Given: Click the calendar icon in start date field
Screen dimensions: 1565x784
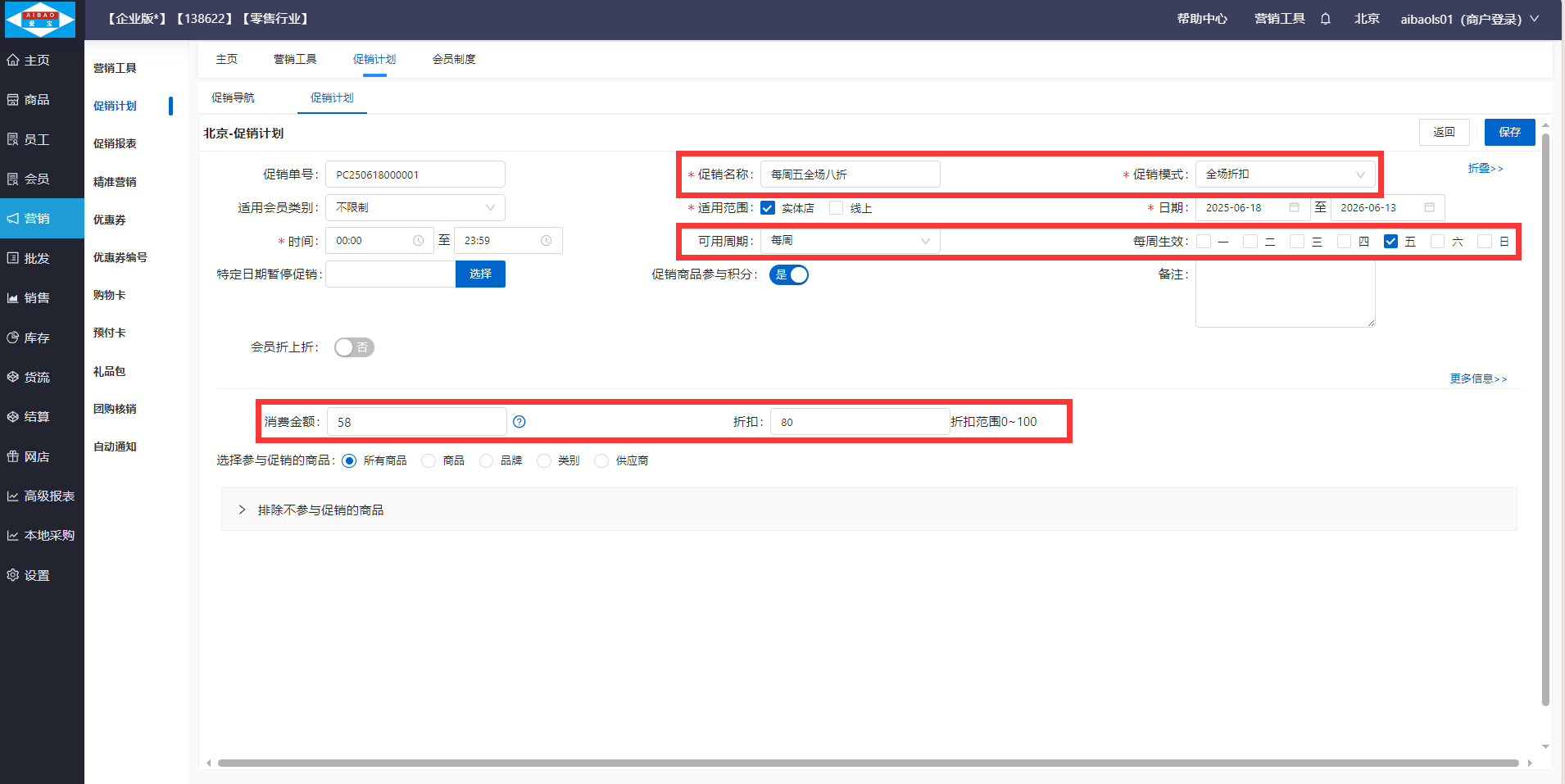Looking at the screenshot, I should (x=1295, y=208).
